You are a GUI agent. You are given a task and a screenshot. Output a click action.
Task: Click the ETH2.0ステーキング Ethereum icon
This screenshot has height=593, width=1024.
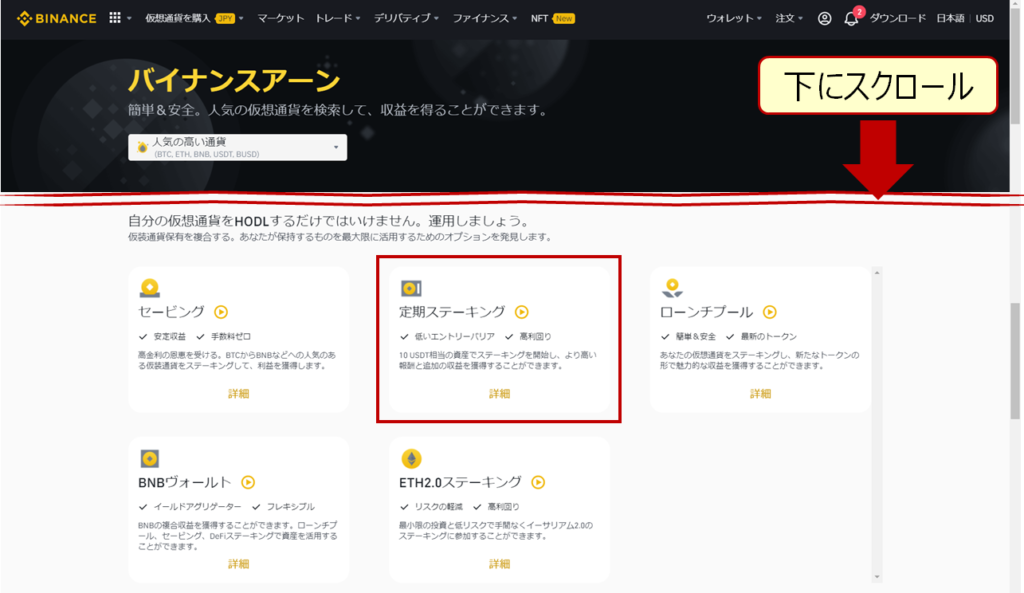click(411, 458)
